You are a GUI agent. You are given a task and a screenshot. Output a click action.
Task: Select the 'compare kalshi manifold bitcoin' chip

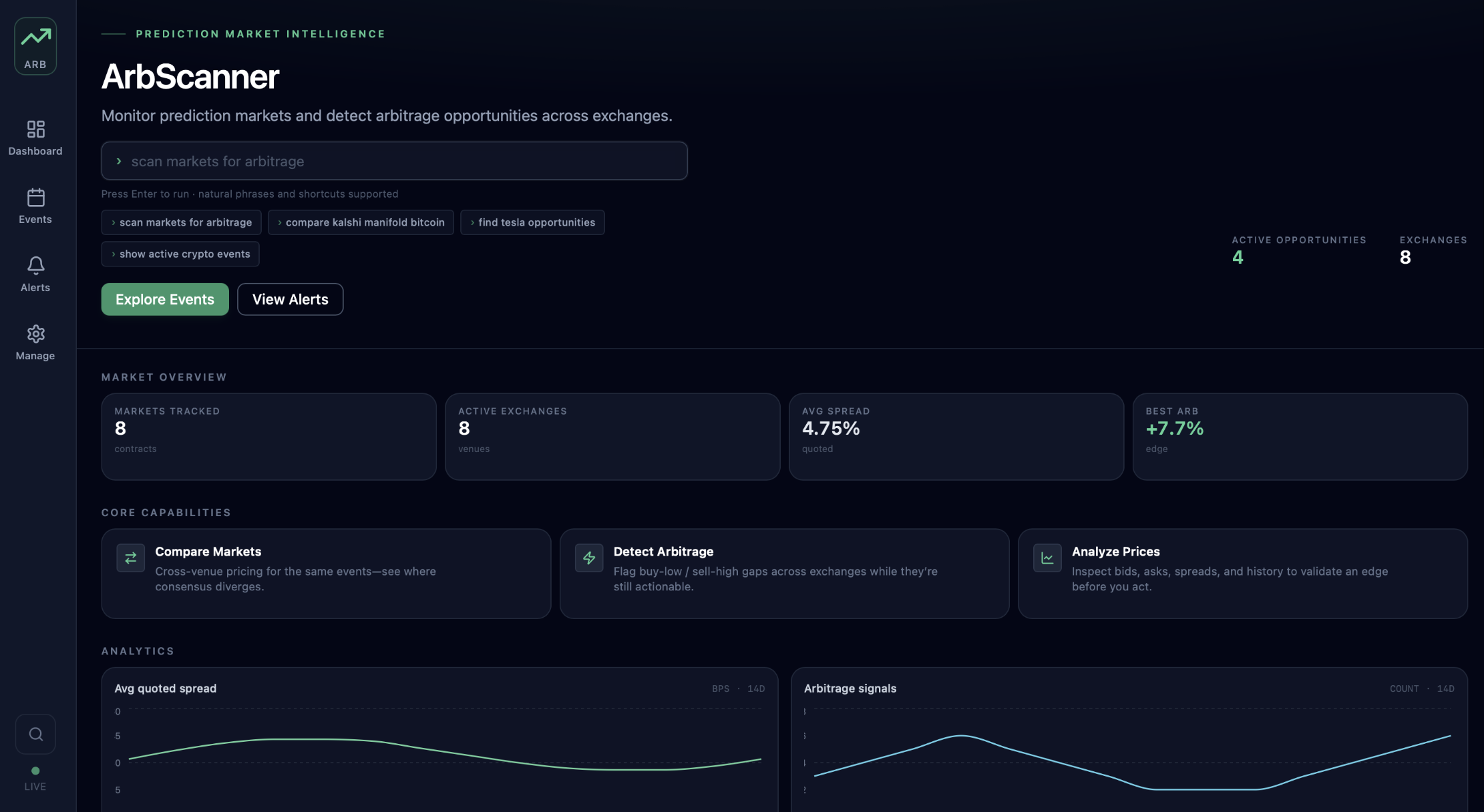tap(361, 222)
